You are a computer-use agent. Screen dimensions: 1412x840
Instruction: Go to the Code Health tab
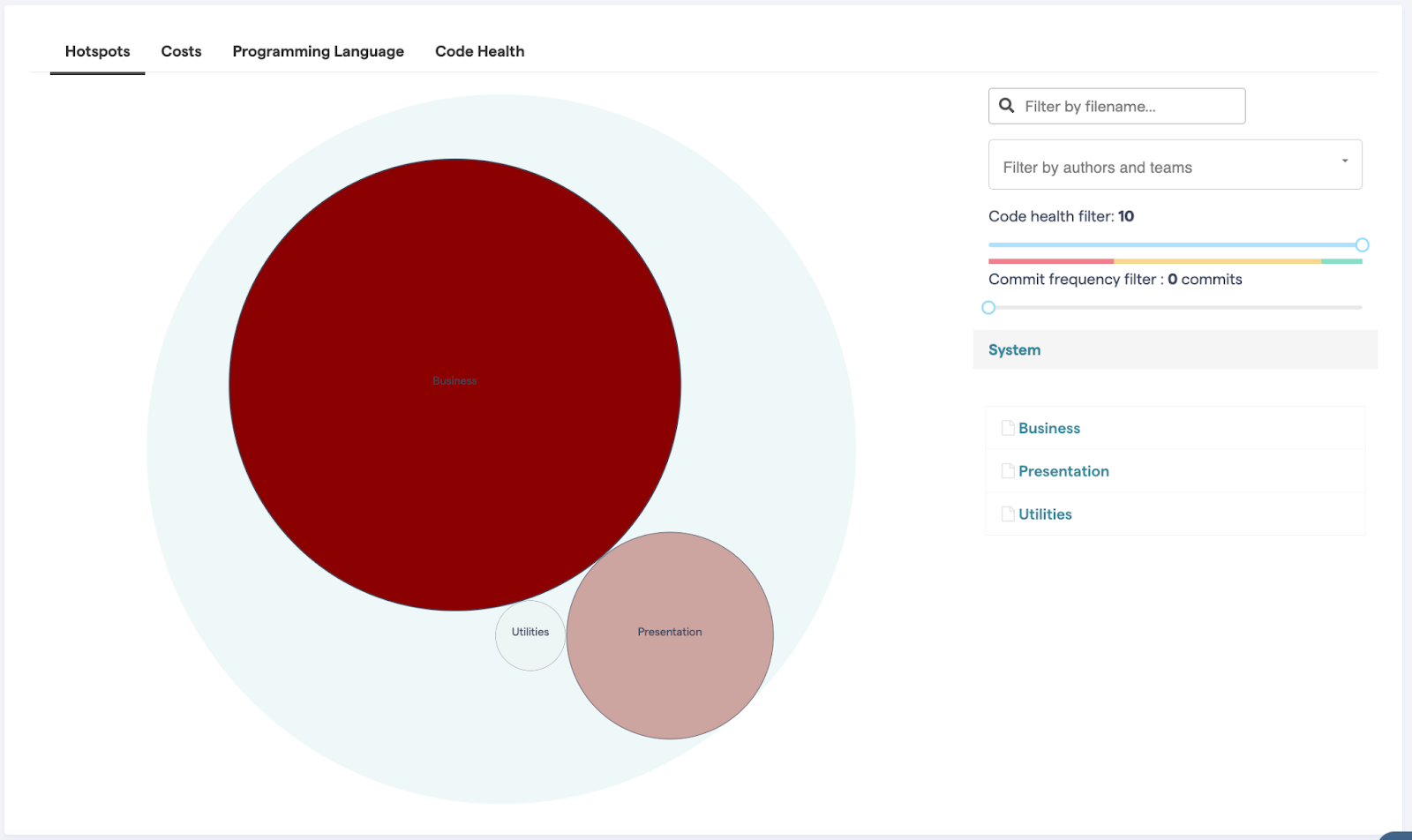(479, 51)
